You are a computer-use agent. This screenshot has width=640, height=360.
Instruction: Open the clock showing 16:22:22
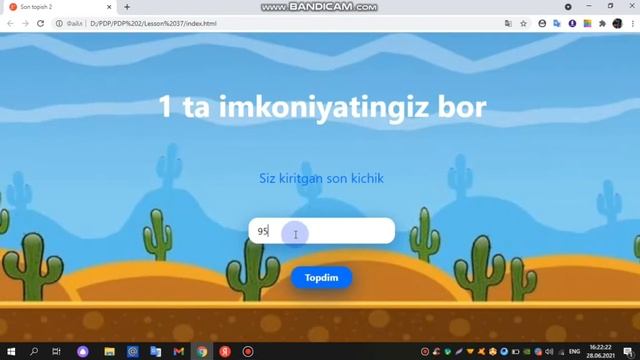coord(600,351)
